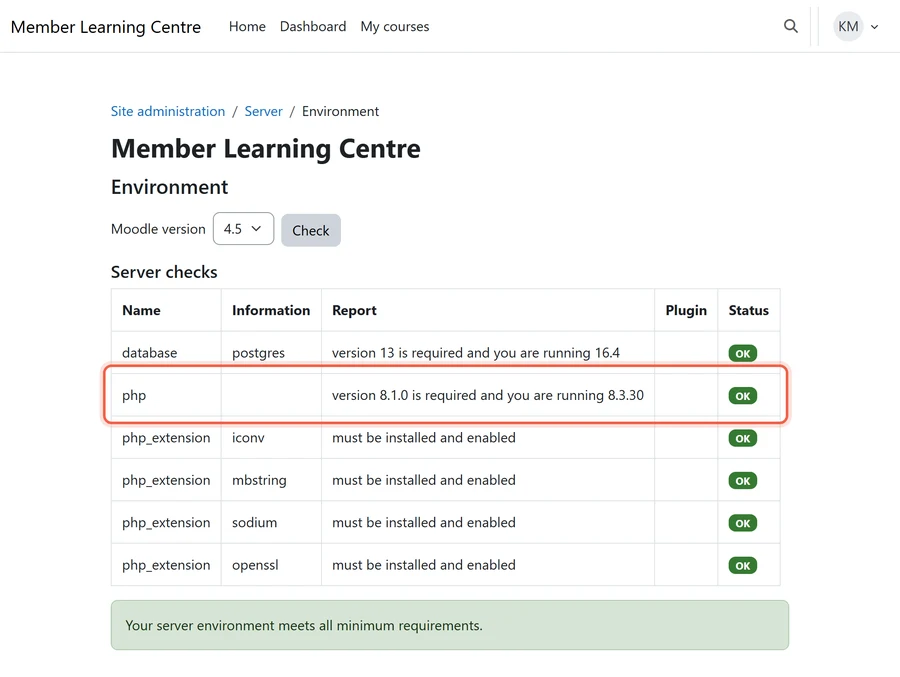Image resolution: width=900 pixels, height=677 pixels.
Task: Click the Member Learning Centre brand link
Action: [106, 27]
